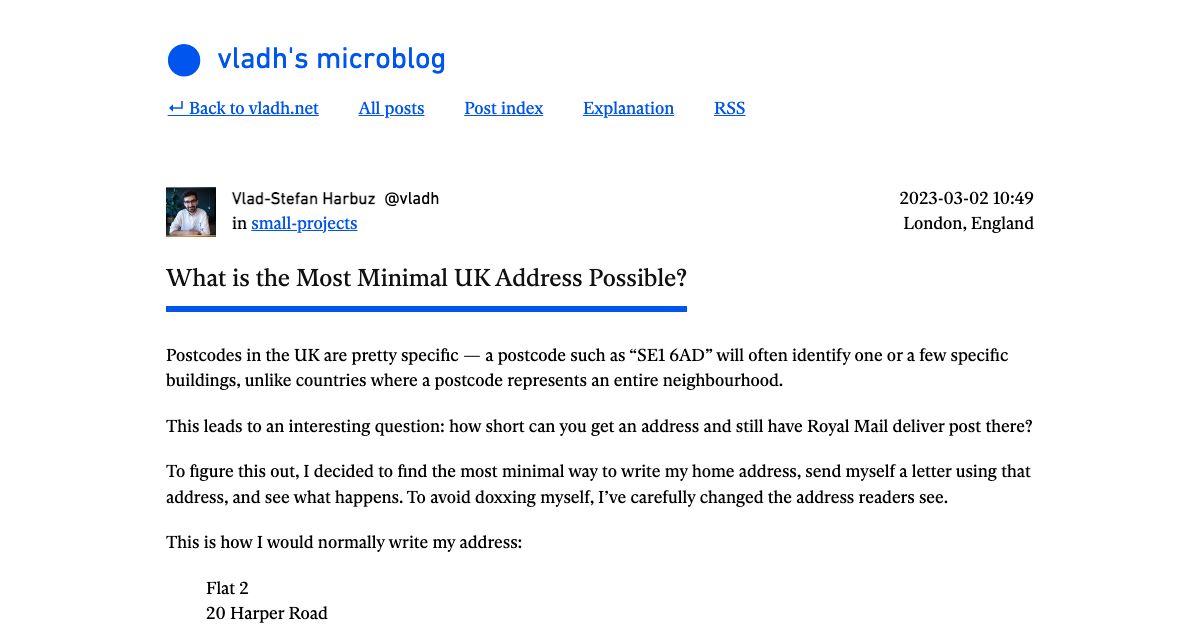Click the address line "20 Harper Road"
The image size is (1200, 630).
coord(266,613)
